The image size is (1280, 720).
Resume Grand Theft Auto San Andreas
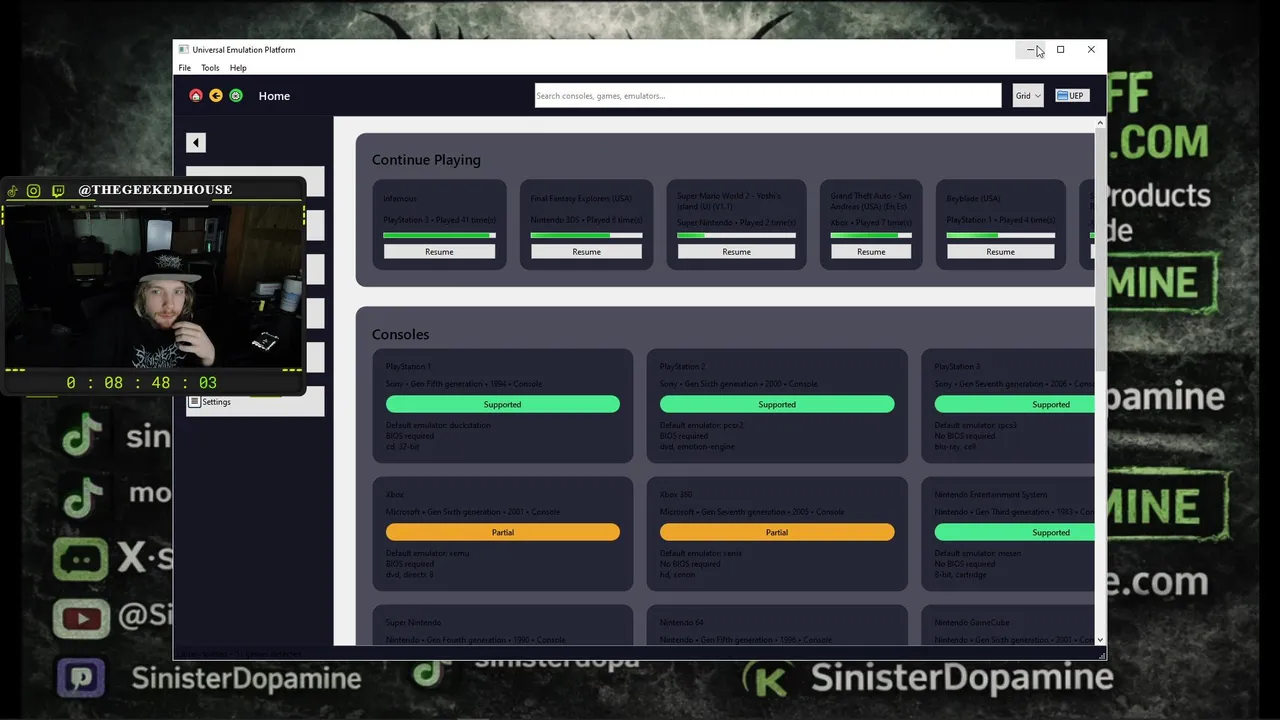click(871, 252)
